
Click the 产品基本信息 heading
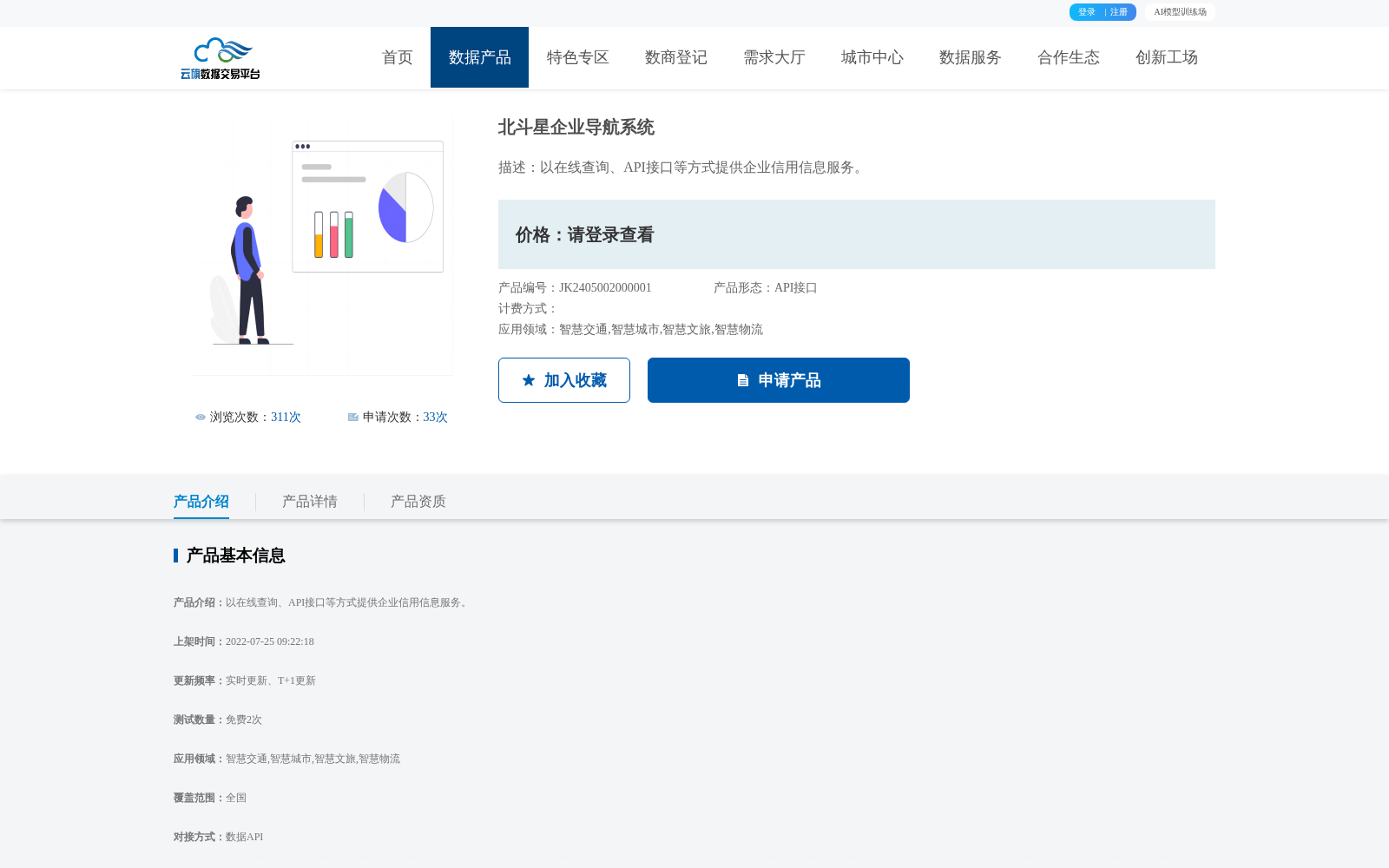click(235, 556)
